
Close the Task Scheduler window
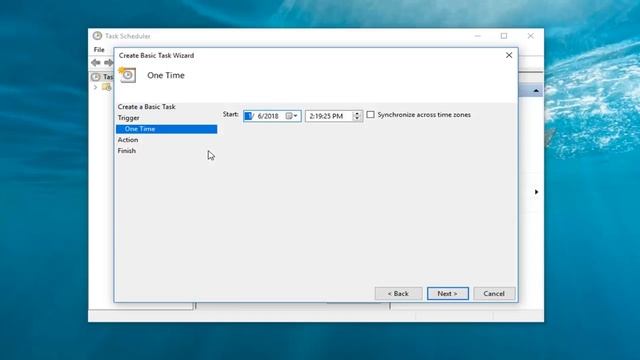point(531,36)
